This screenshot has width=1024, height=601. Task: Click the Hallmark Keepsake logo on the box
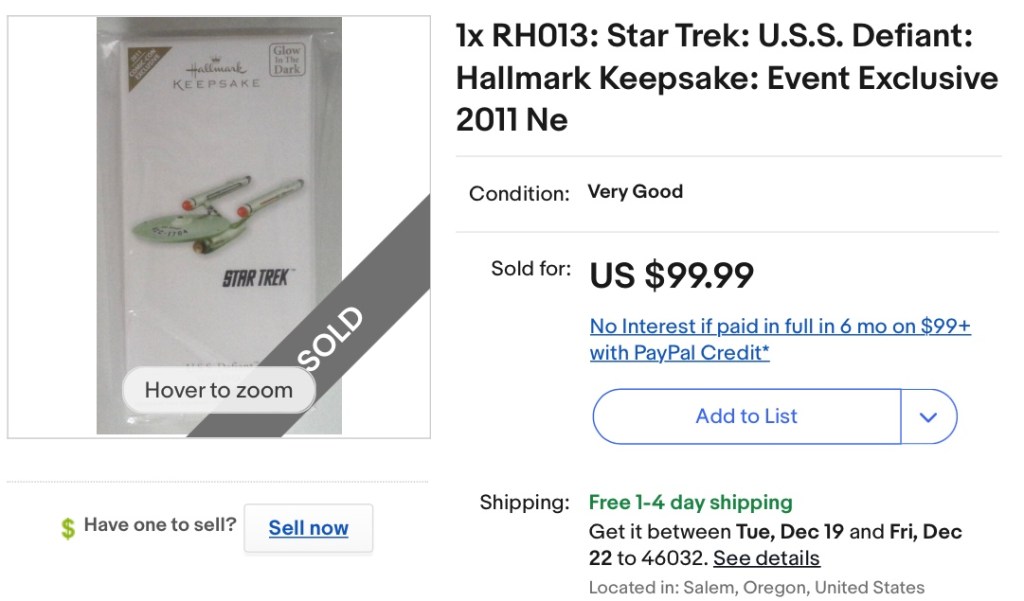[x=216, y=75]
